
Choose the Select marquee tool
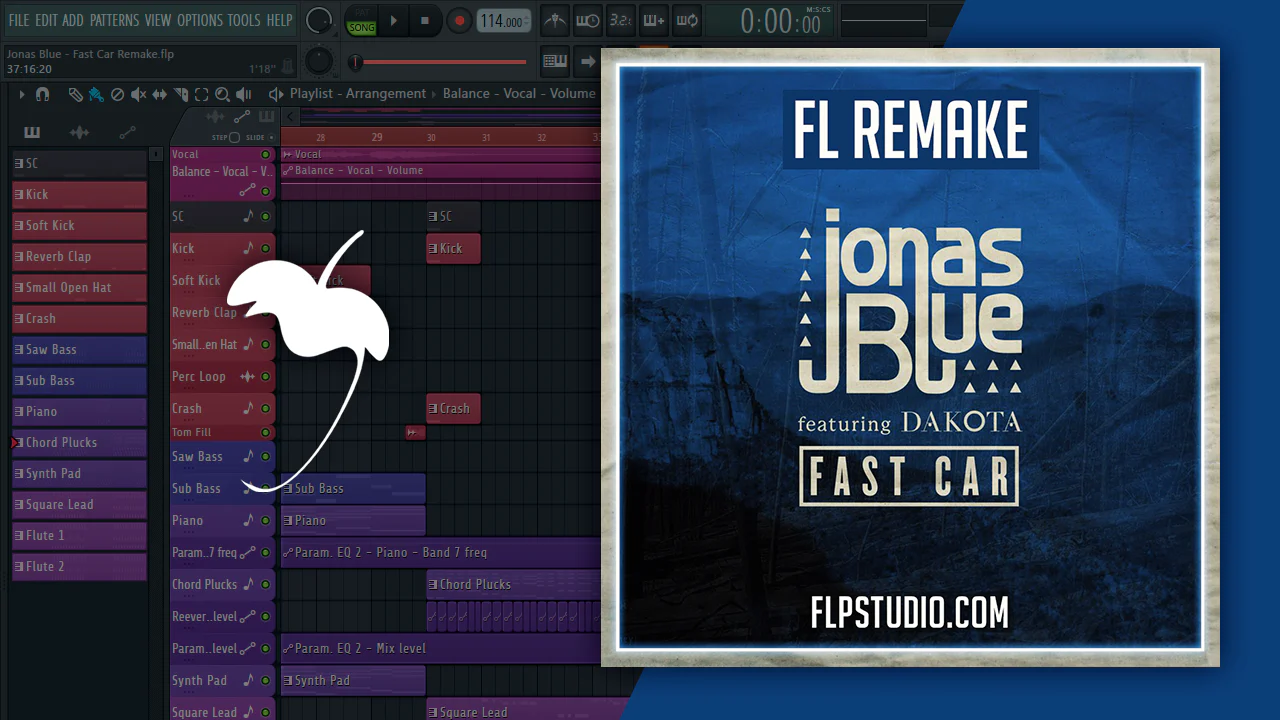tap(201, 94)
